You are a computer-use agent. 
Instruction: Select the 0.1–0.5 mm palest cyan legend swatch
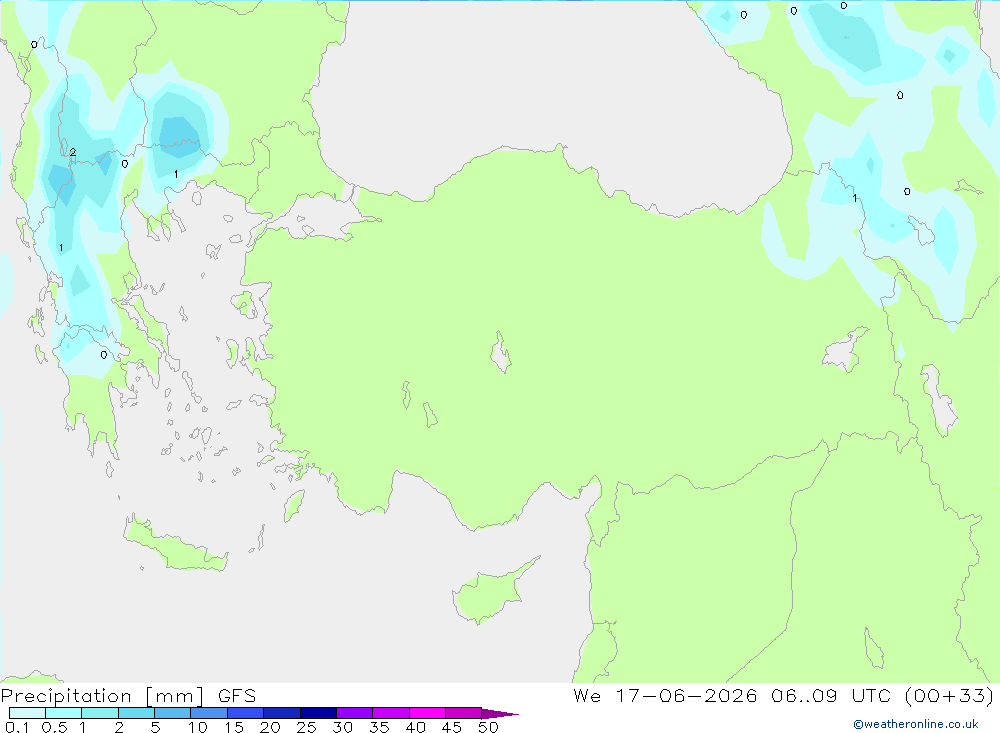27,713
